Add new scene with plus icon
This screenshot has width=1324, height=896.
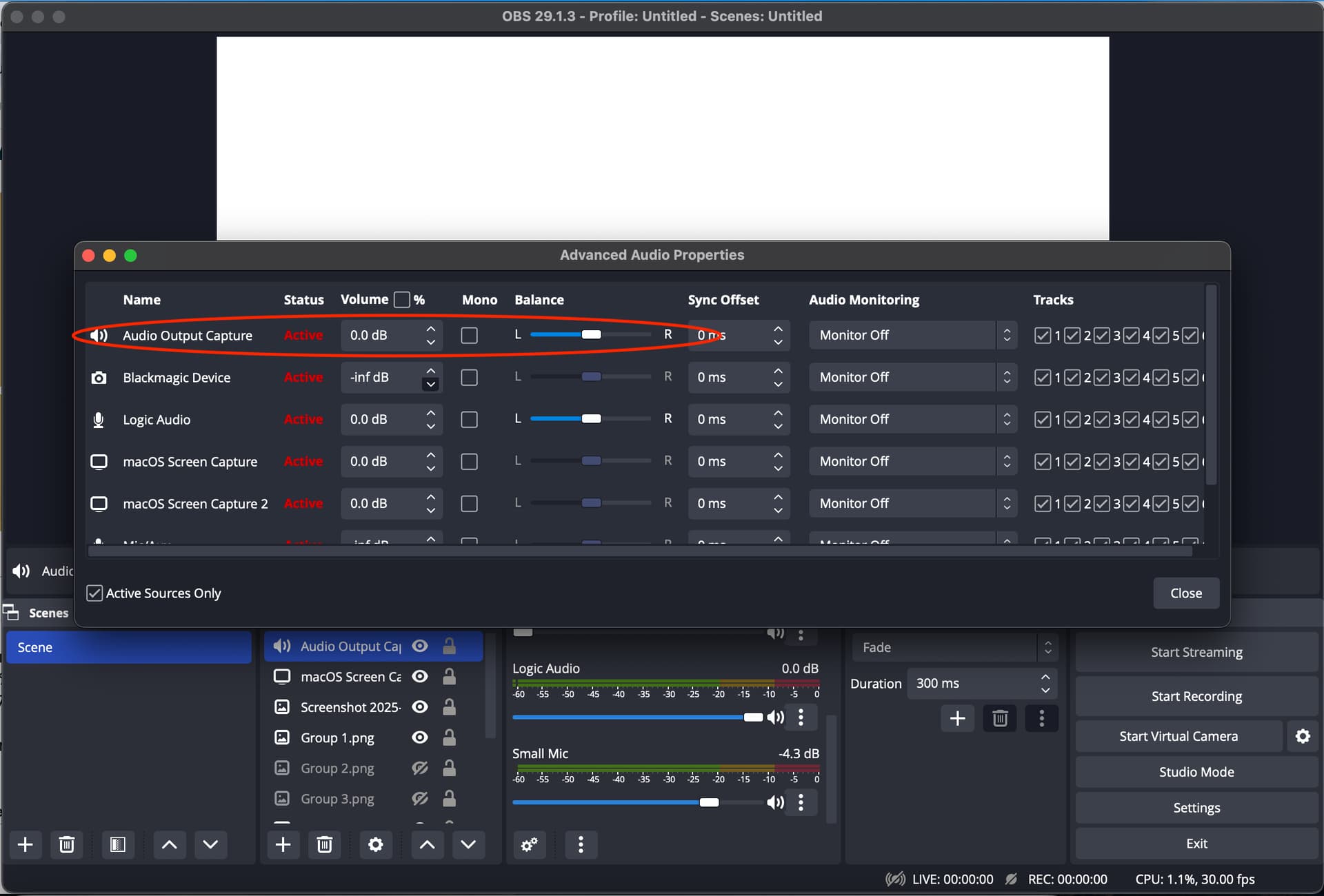[26, 844]
